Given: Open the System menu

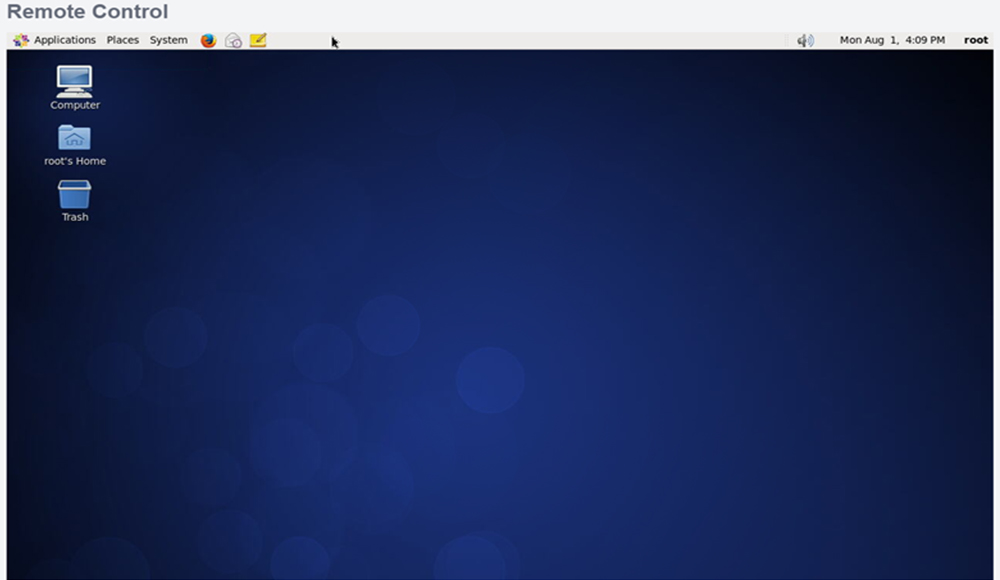Looking at the screenshot, I should pos(168,40).
